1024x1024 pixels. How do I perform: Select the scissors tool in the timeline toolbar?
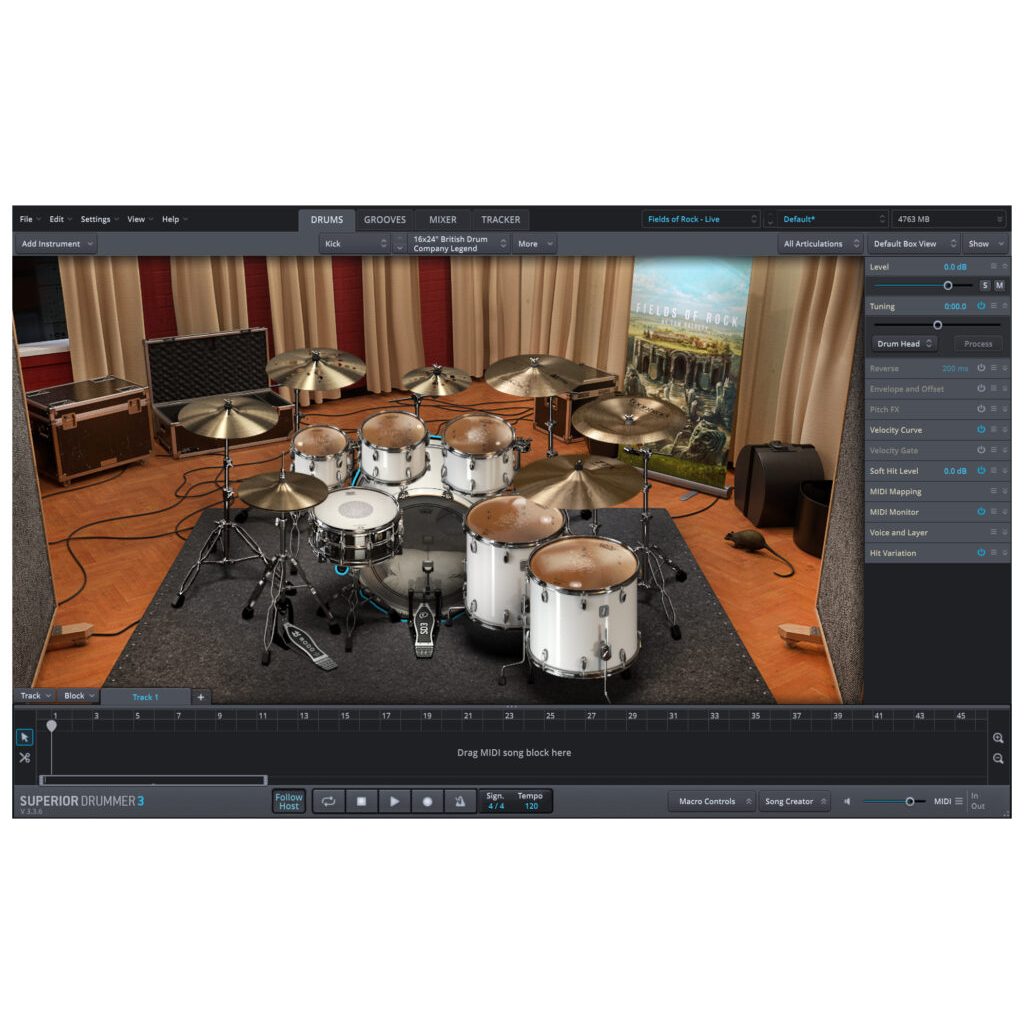24,757
